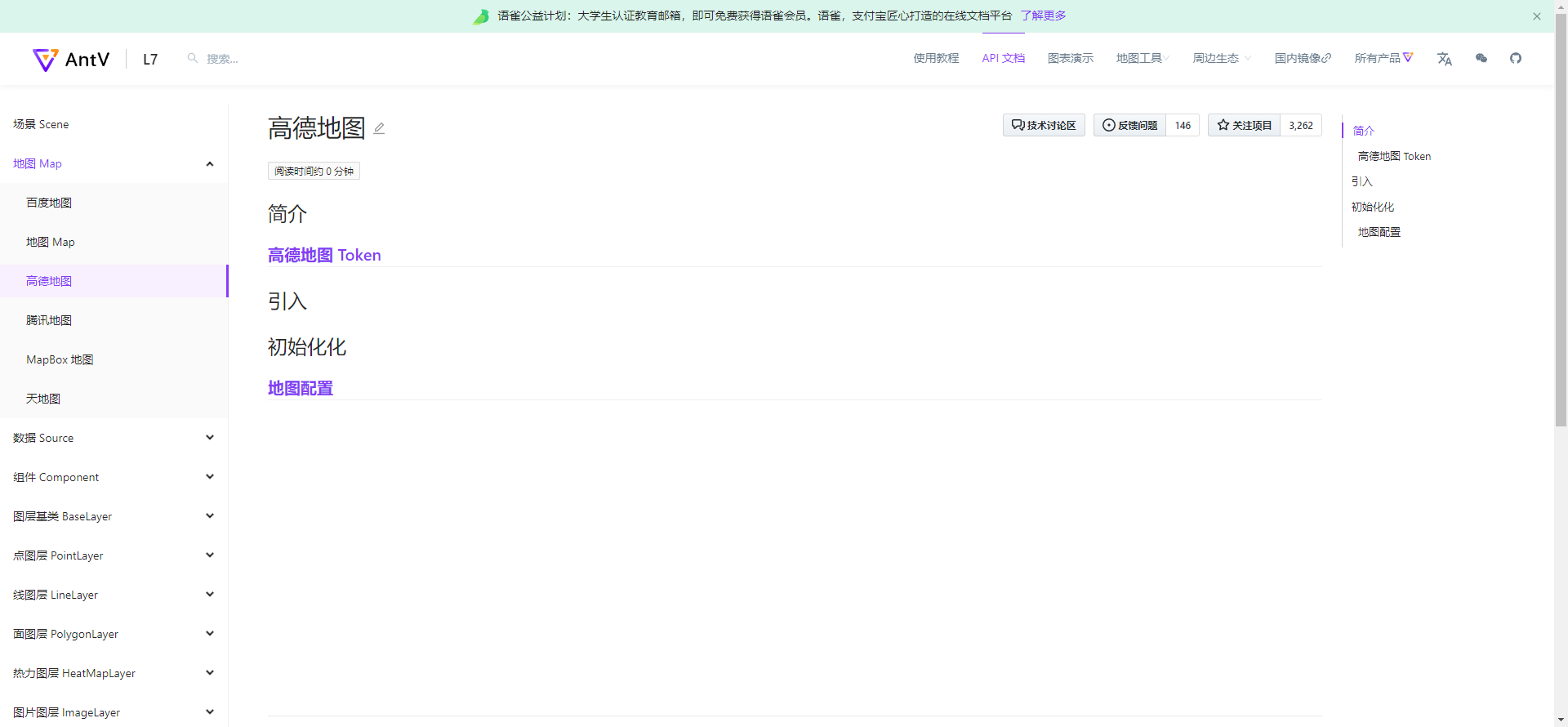1568x727 pixels.
Task: Expand the 数据 Source section
Action: tap(114, 438)
